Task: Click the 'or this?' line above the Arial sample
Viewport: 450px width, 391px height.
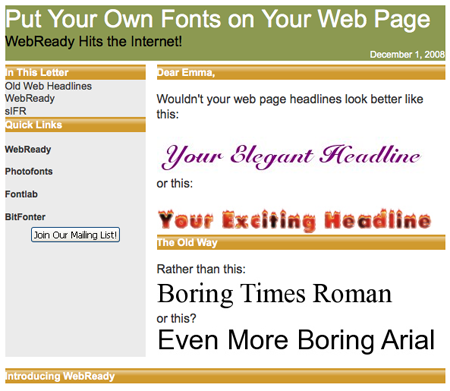Action: [x=176, y=318]
